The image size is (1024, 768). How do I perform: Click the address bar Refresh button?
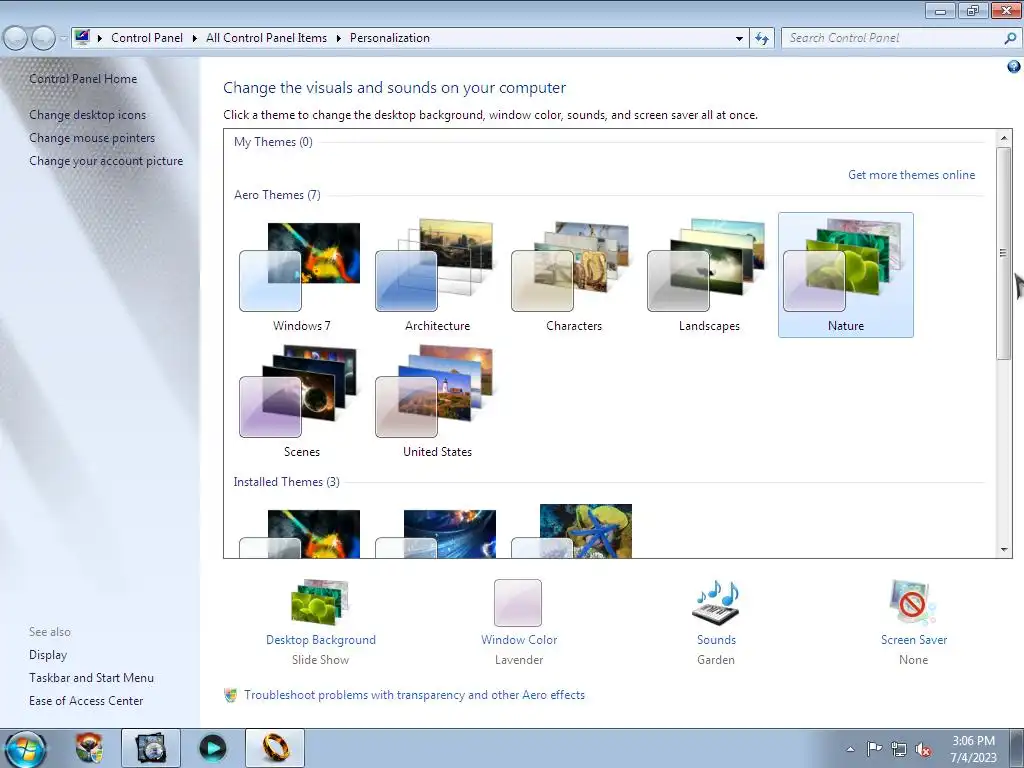762,39
